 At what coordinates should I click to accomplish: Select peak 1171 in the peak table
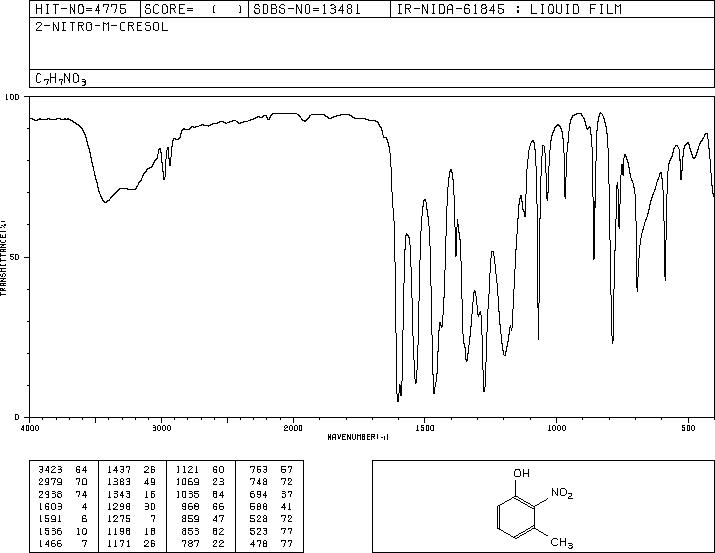(x=119, y=544)
